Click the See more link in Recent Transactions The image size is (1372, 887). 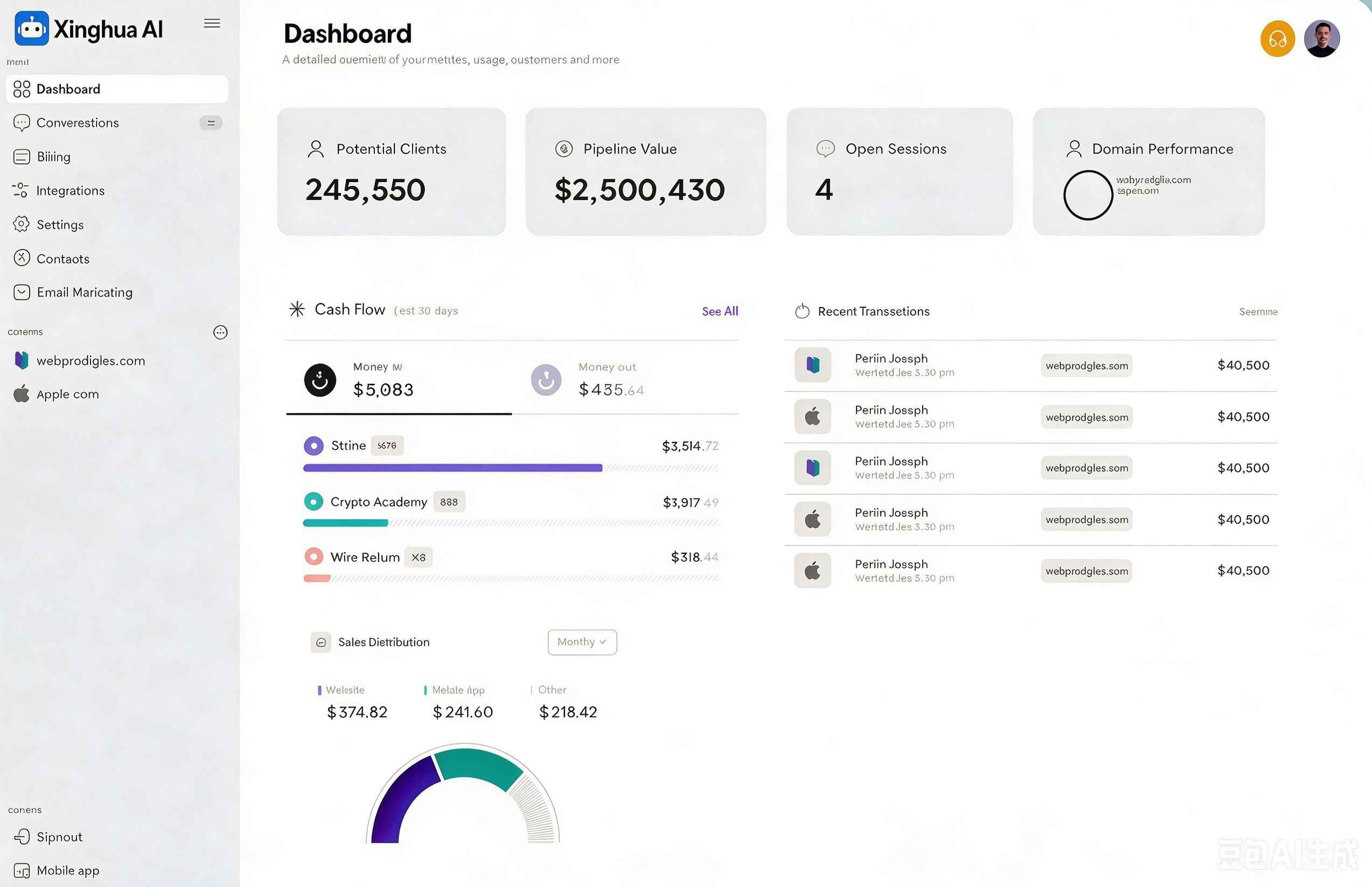(x=1258, y=312)
